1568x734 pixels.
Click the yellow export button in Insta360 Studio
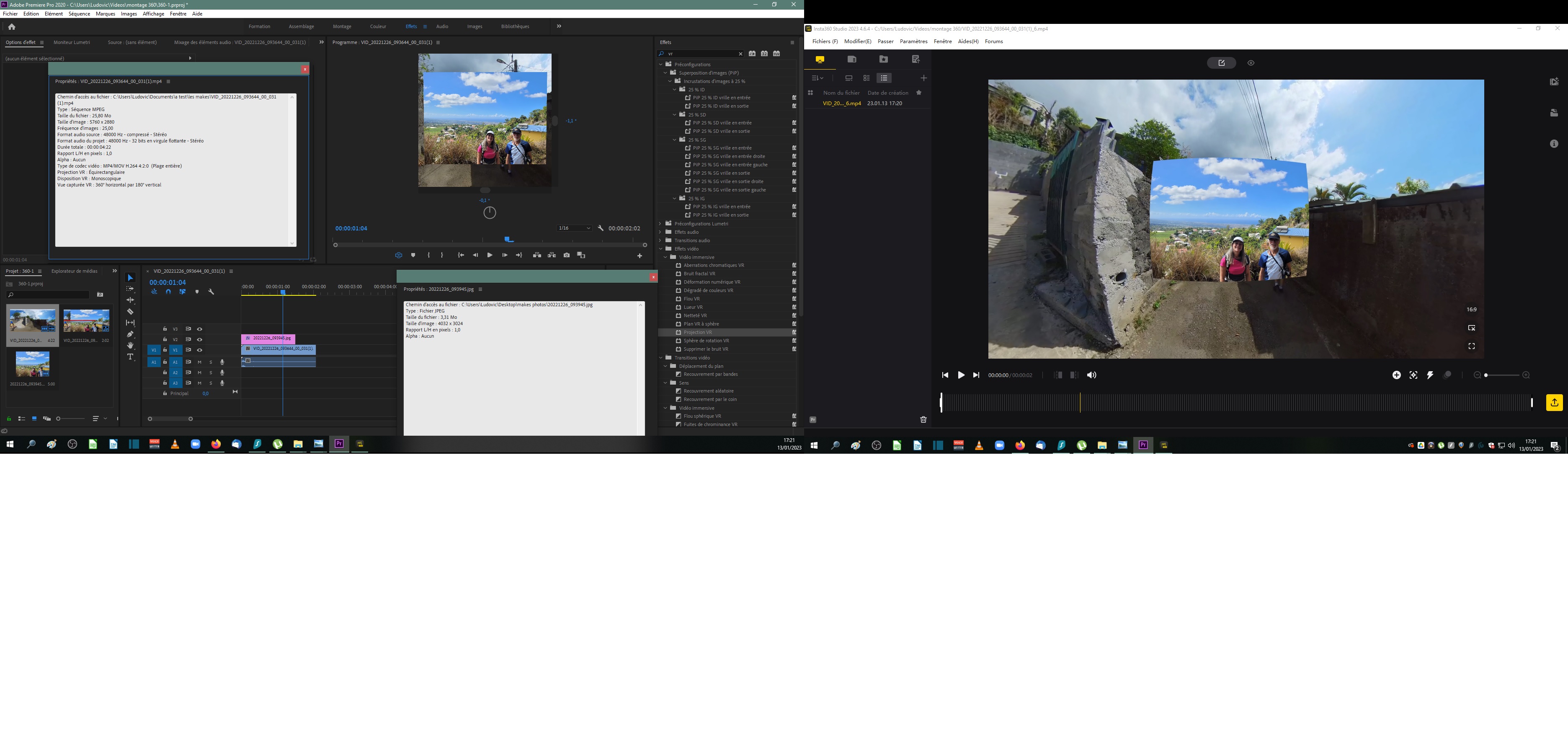pos(1554,403)
